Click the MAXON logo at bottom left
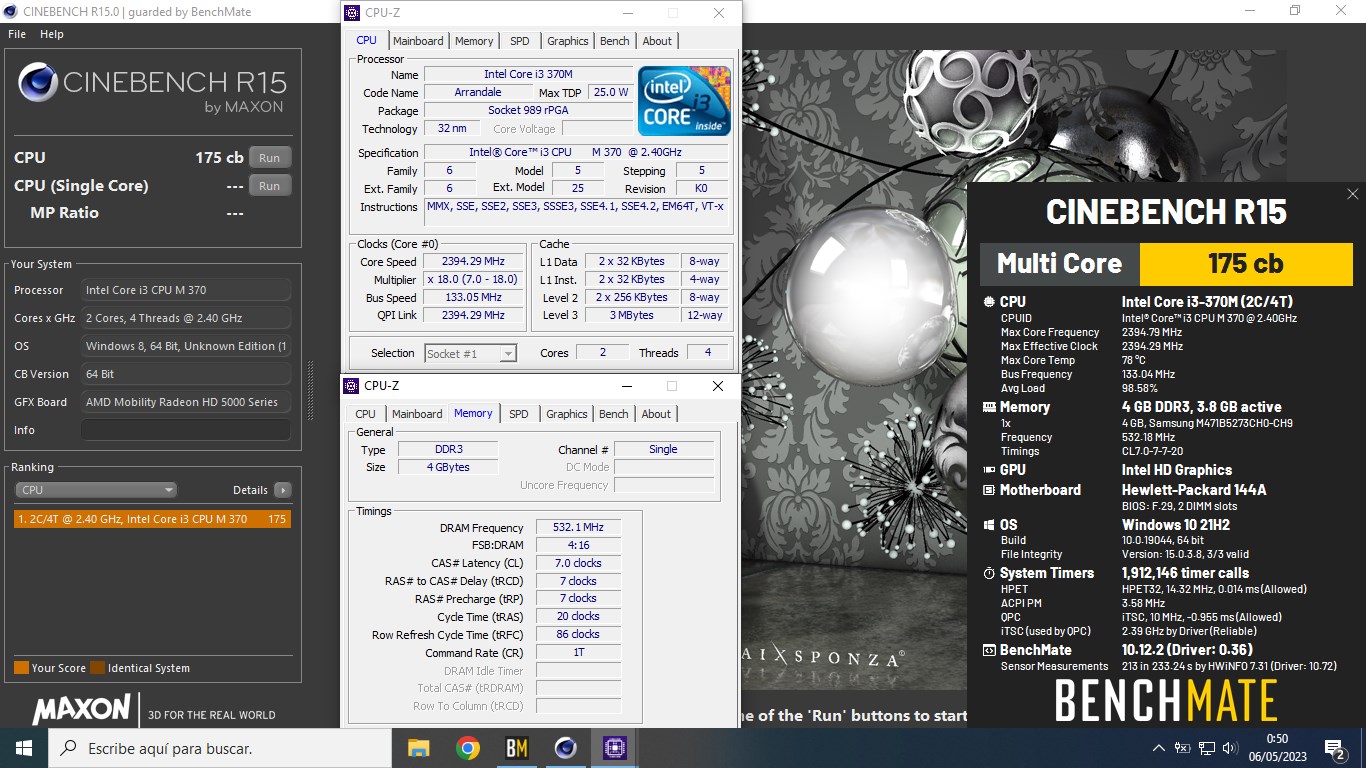 click(81, 710)
